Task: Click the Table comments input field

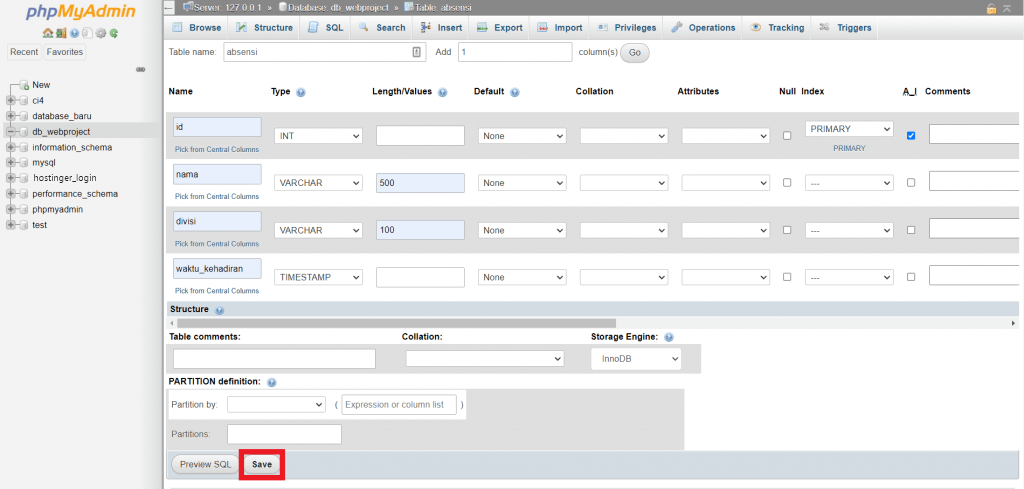Action: tap(274, 358)
